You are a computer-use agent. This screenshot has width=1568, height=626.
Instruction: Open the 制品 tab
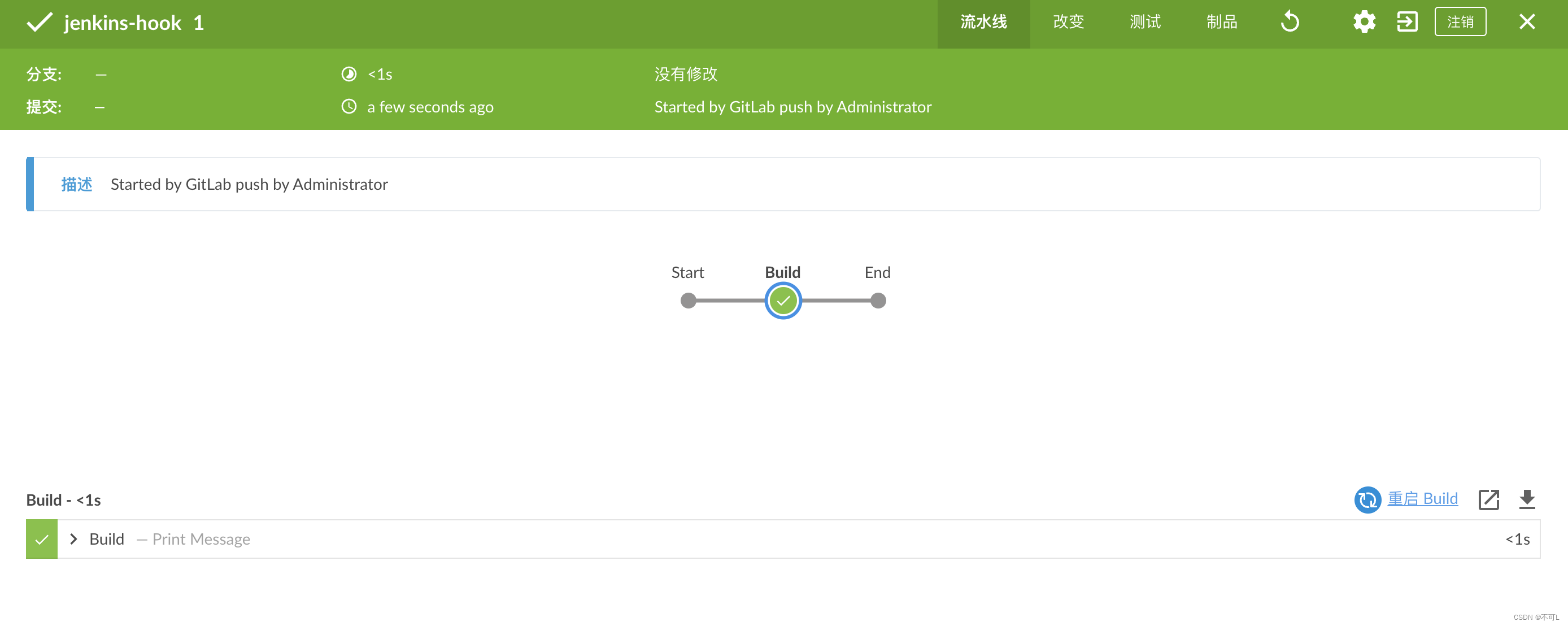[x=1222, y=22]
